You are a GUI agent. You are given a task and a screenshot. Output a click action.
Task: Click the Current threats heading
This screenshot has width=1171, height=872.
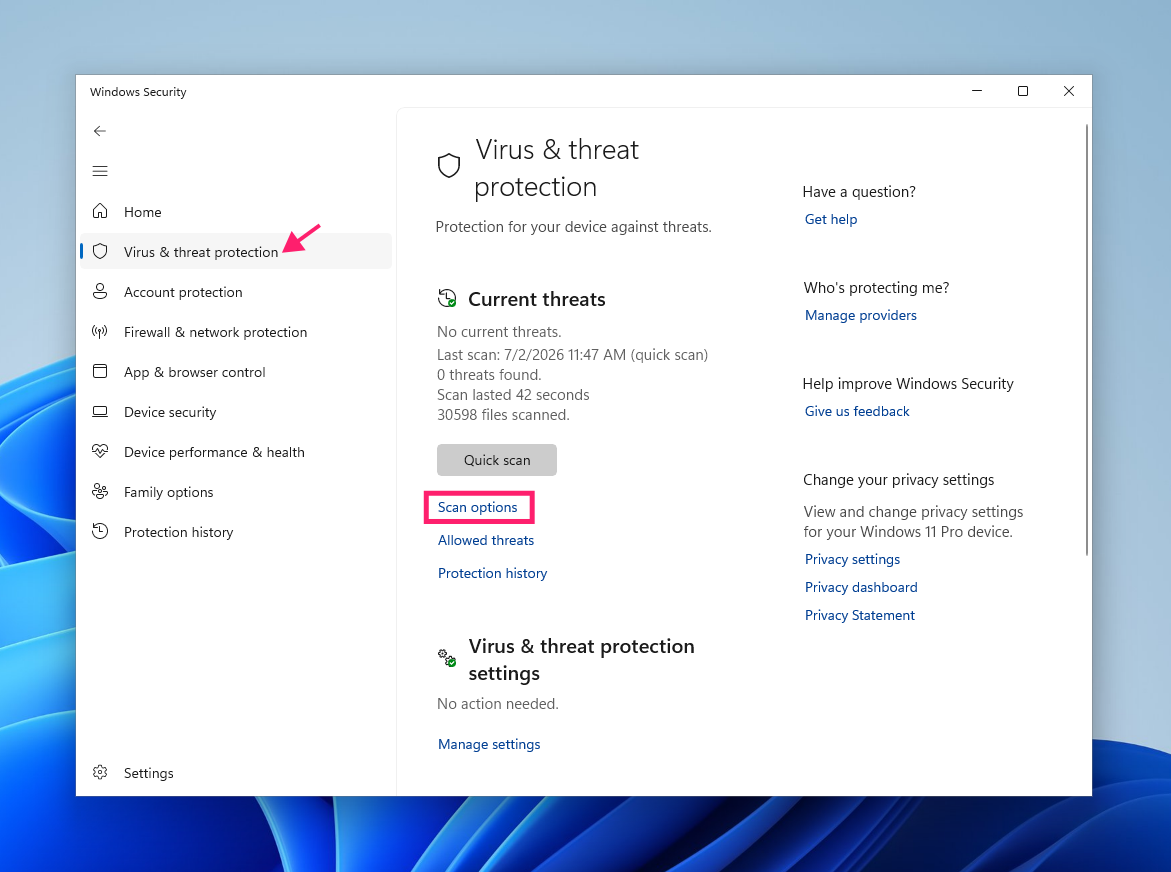536,299
